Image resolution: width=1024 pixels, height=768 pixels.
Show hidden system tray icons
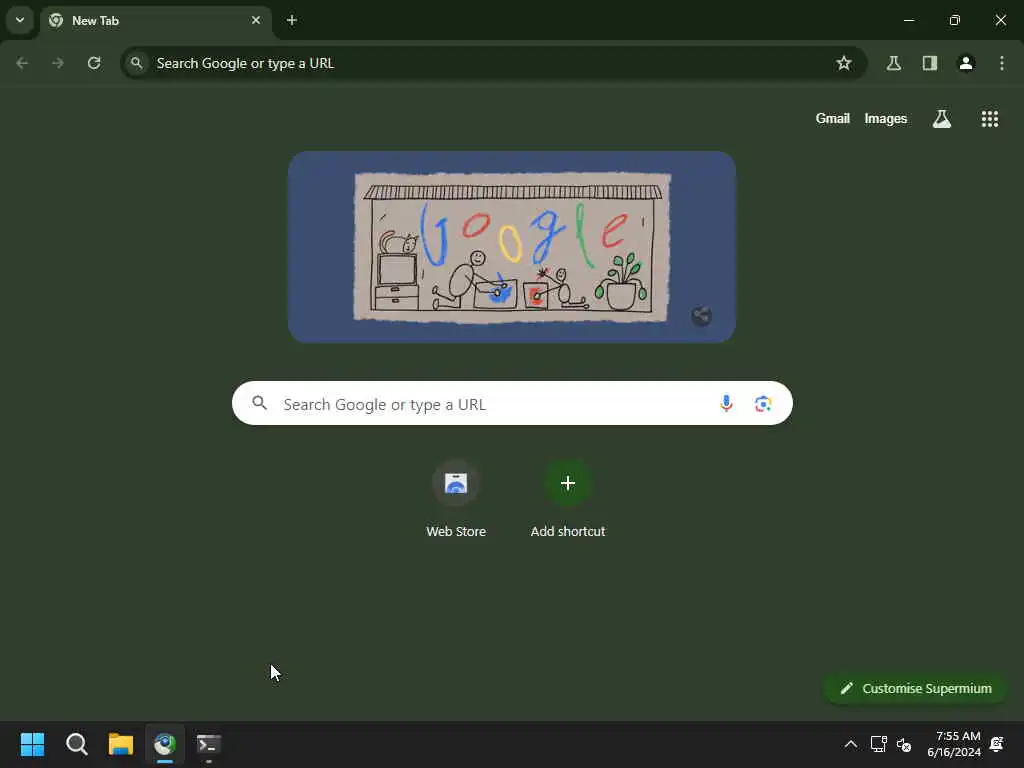coord(850,744)
